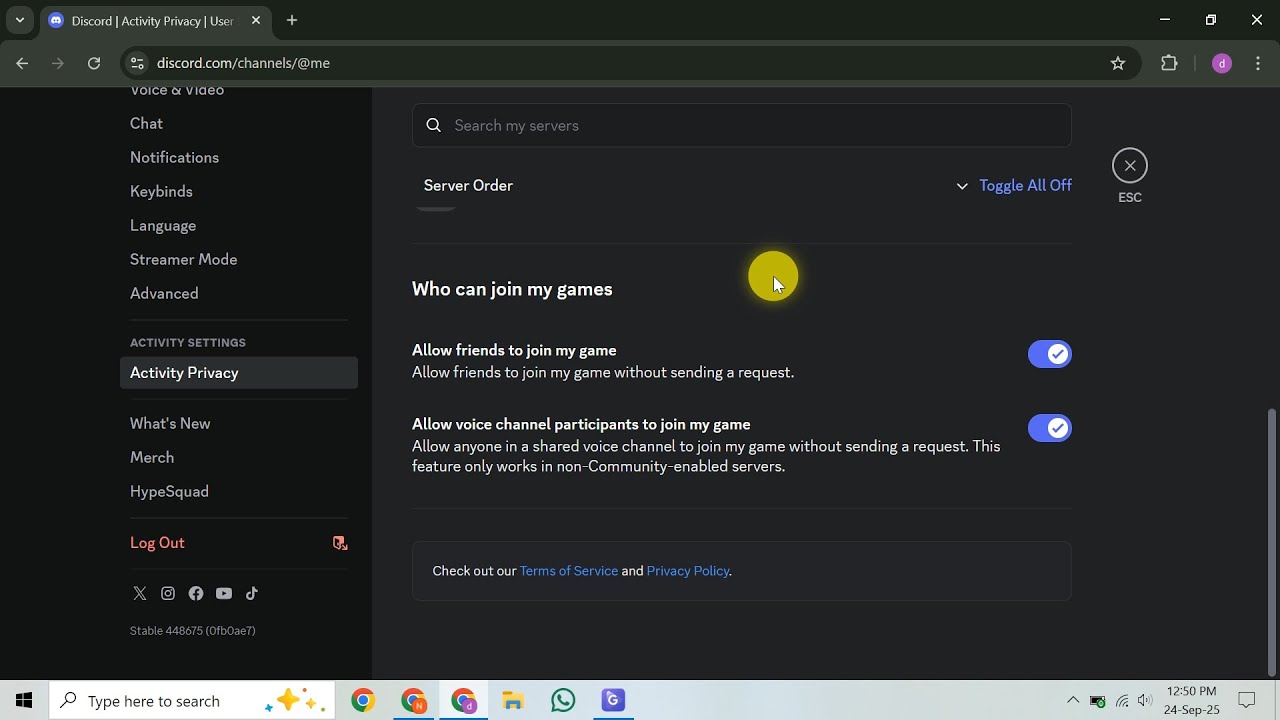This screenshot has height=720, width=1280.
Task: Open Chrome profile avatar
Action: pos(1221,63)
